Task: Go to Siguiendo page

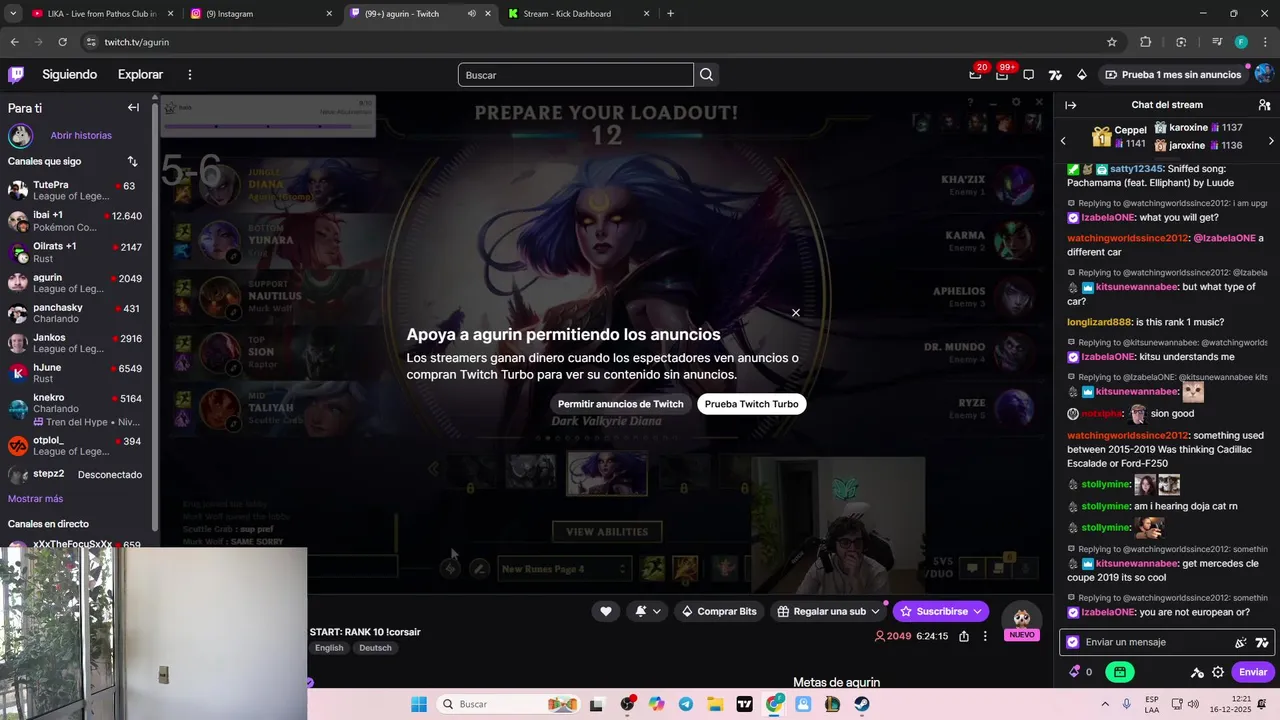Action: click(x=70, y=75)
